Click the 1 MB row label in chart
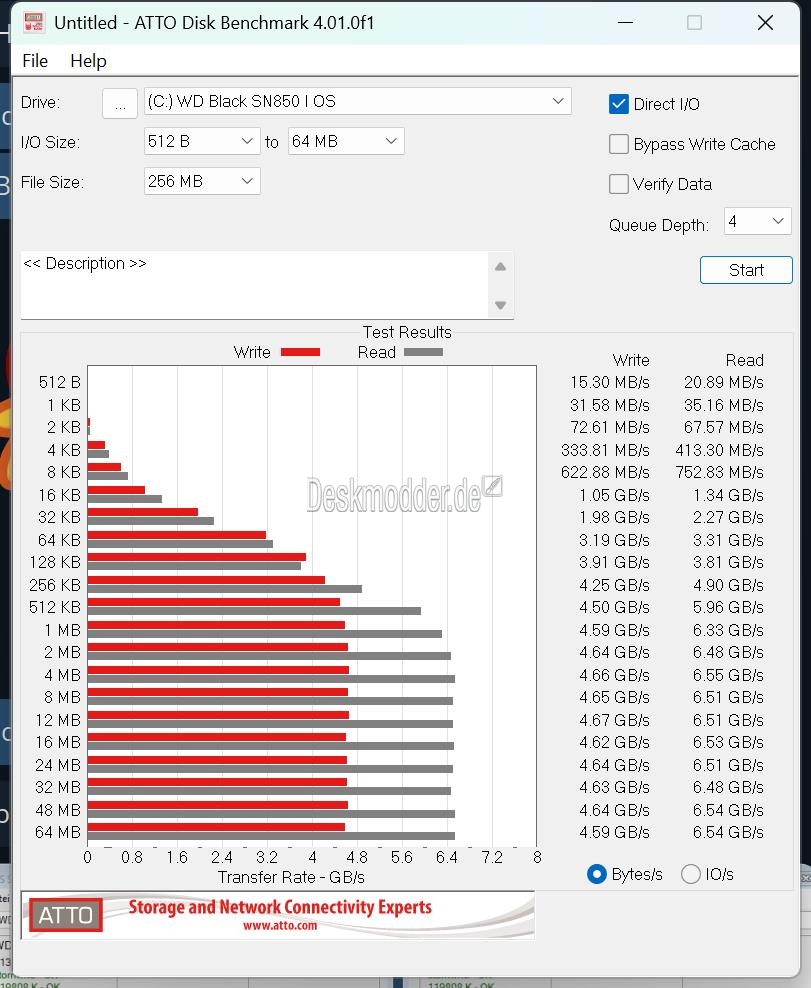The height and width of the screenshot is (988, 811). (x=62, y=630)
